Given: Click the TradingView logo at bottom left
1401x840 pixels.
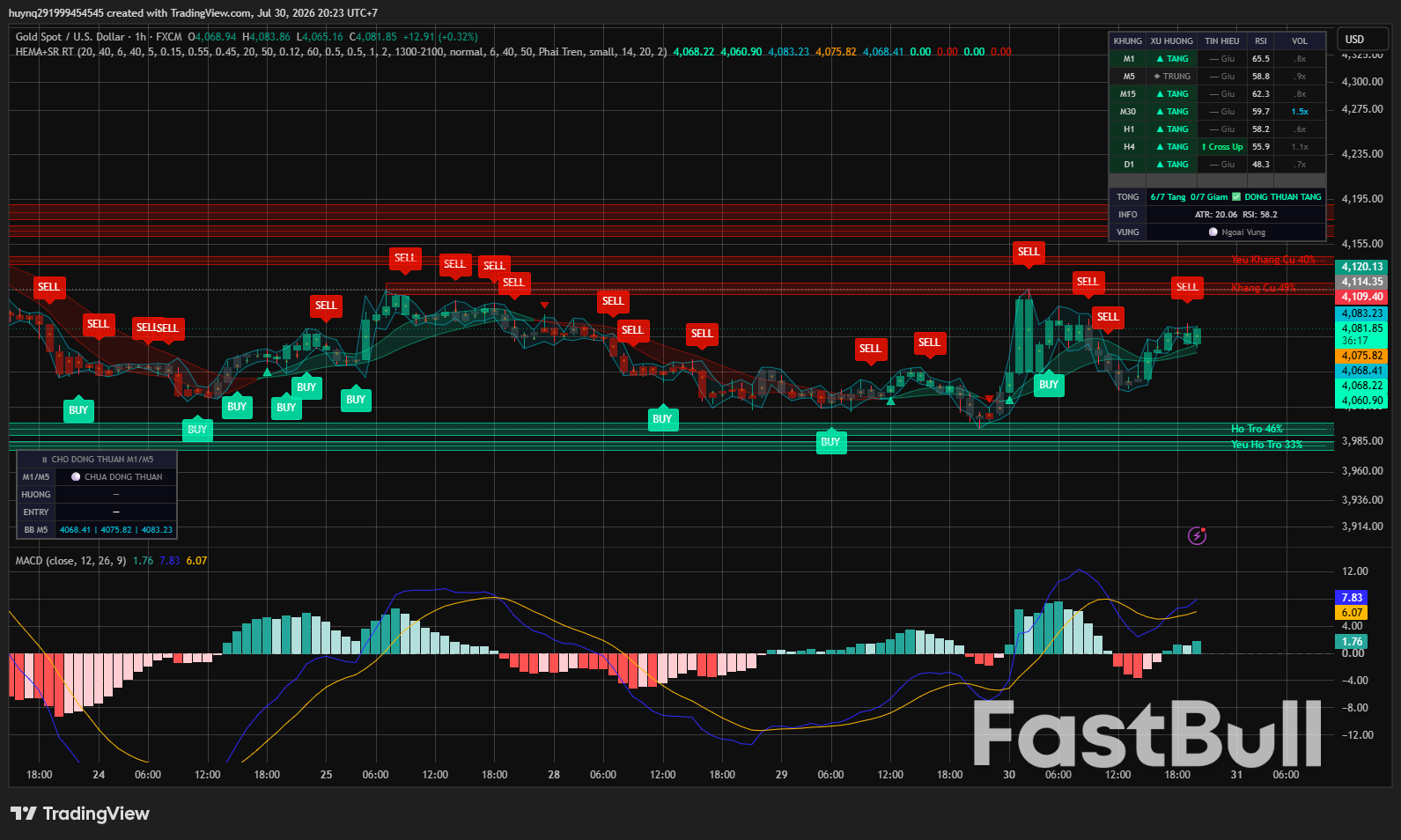Looking at the screenshot, I should click(x=80, y=814).
